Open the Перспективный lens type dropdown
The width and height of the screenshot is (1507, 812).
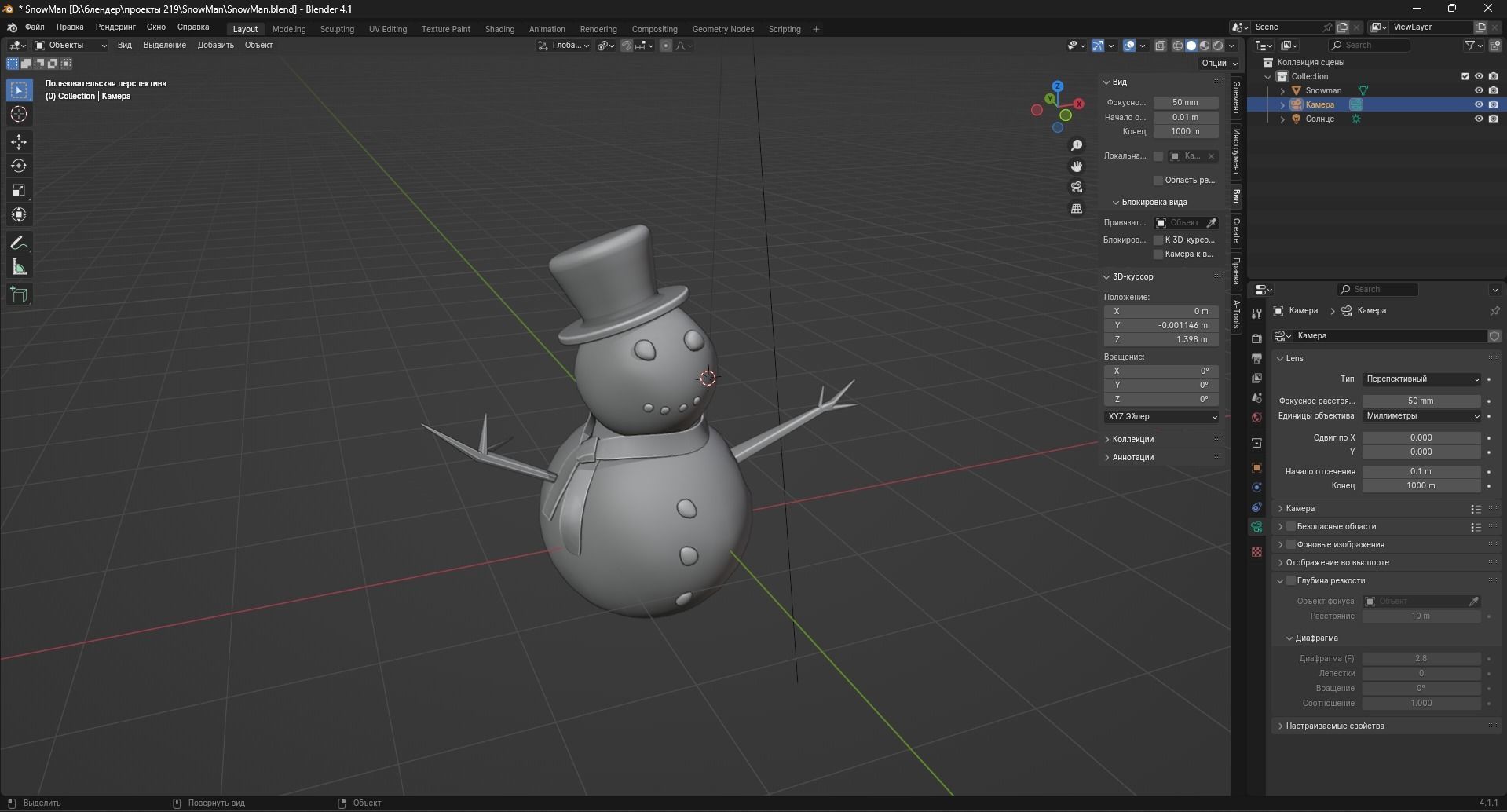(x=1421, y=379)
